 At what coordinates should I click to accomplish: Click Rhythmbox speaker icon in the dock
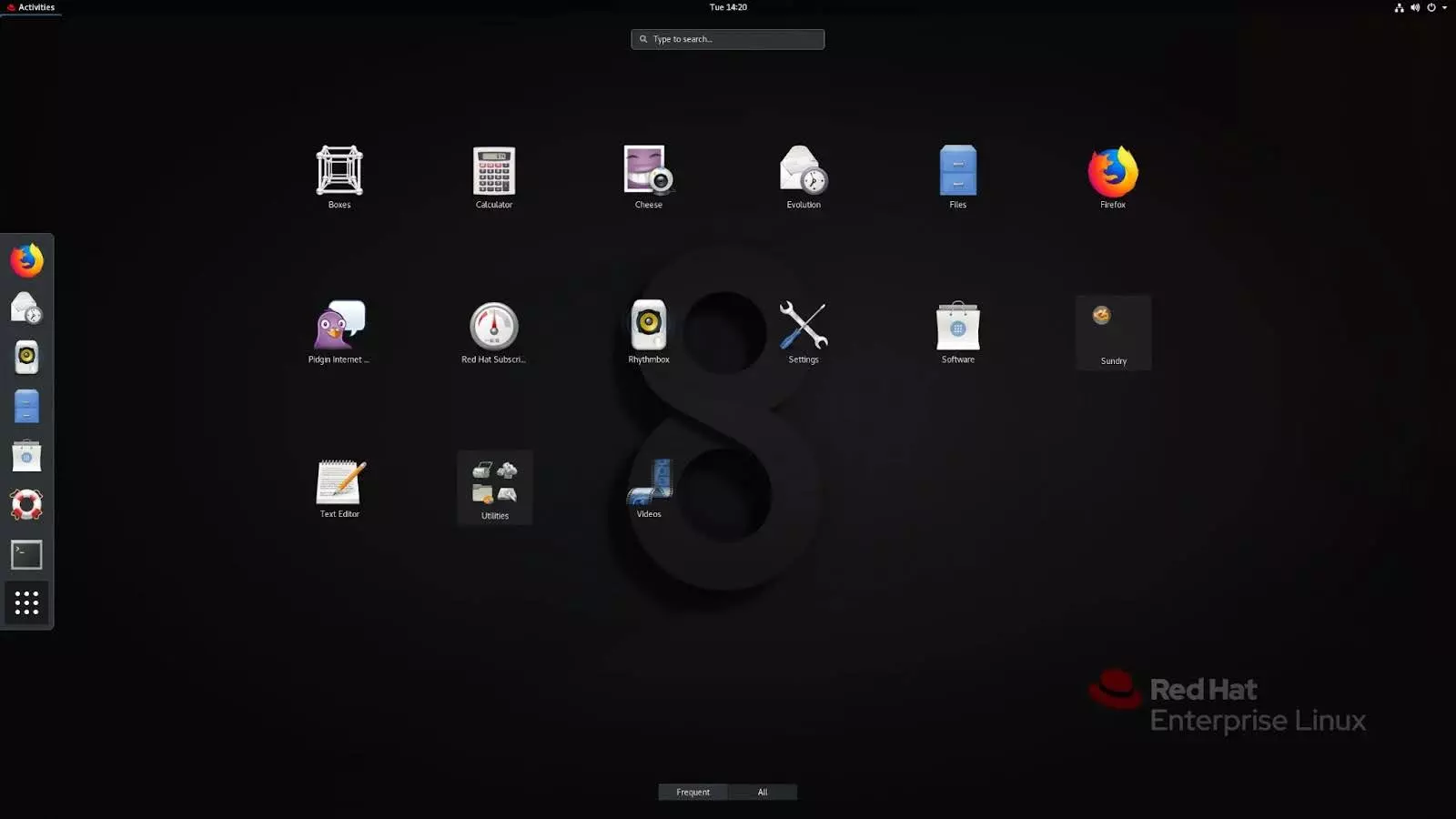26,358
